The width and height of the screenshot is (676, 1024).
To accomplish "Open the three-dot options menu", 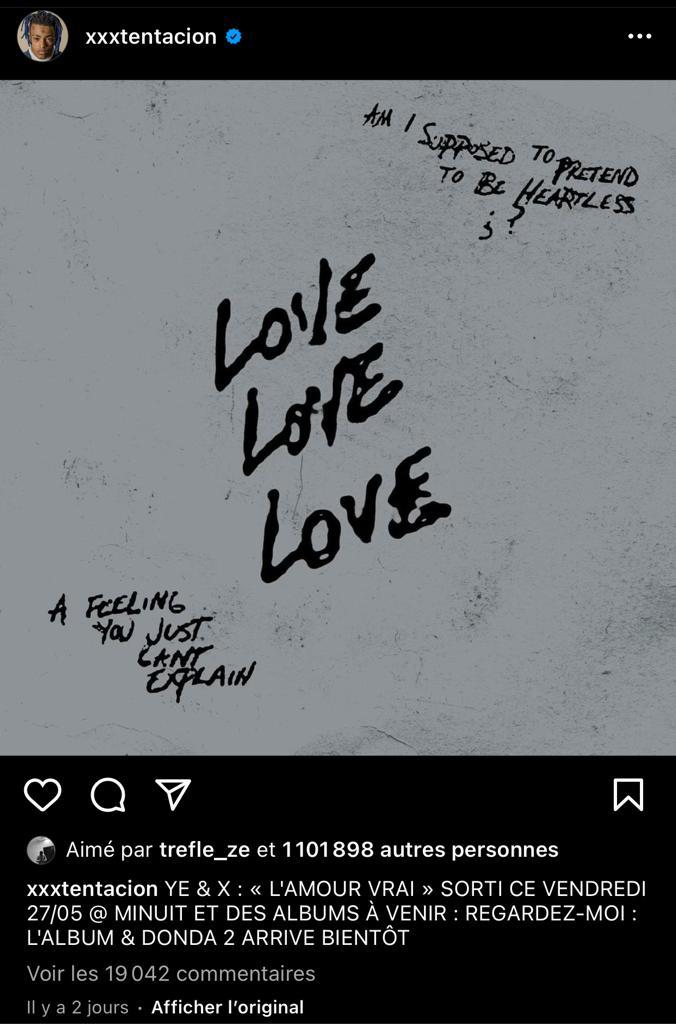I will 639,37.
